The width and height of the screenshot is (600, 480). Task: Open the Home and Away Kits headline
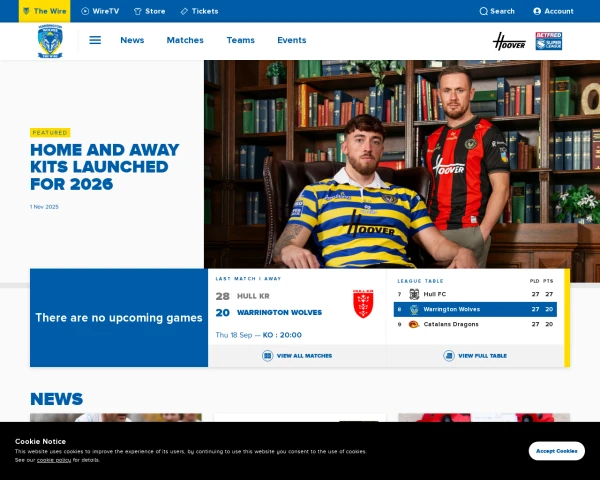coord(104,167)
